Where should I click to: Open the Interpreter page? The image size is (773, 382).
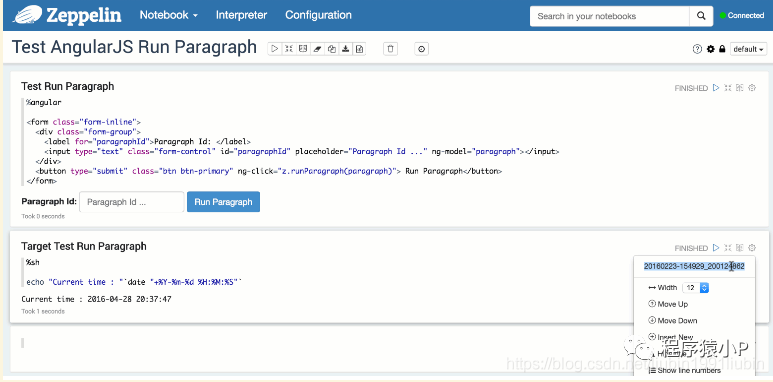pyautogui.click(x=242, y=15)
